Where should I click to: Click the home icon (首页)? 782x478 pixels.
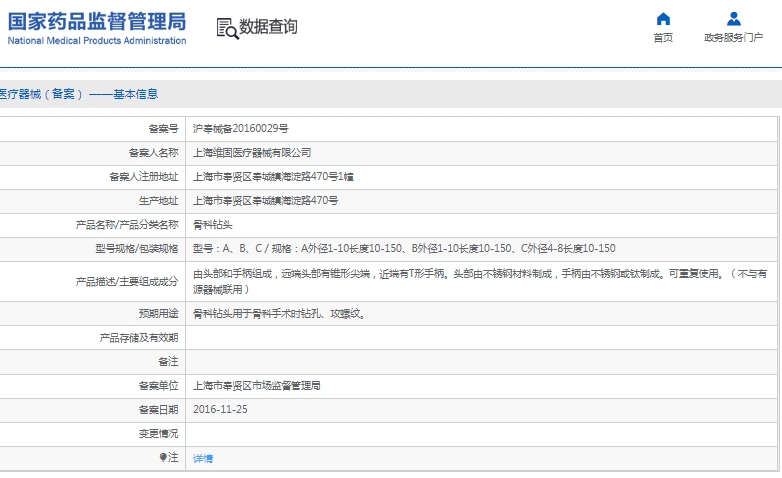pos(663,19)
